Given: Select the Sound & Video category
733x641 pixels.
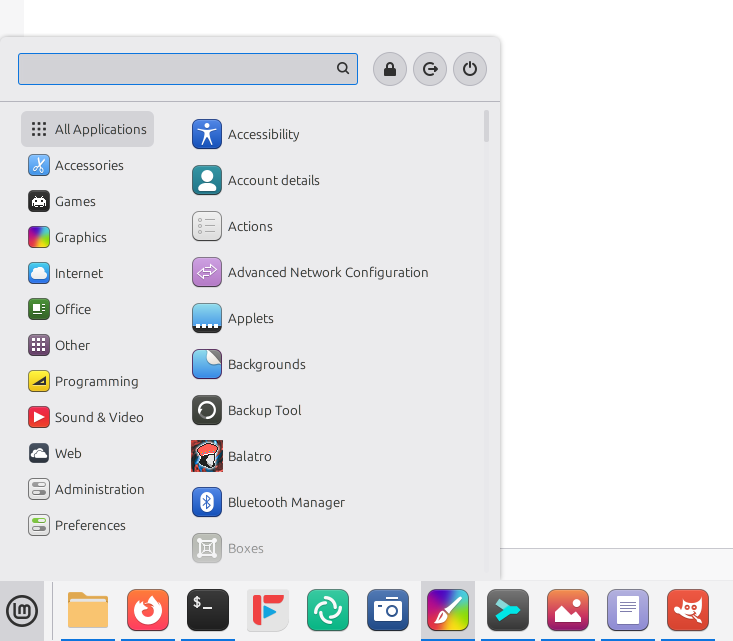Looking at the screenshot, I should (x=98, y=417).
